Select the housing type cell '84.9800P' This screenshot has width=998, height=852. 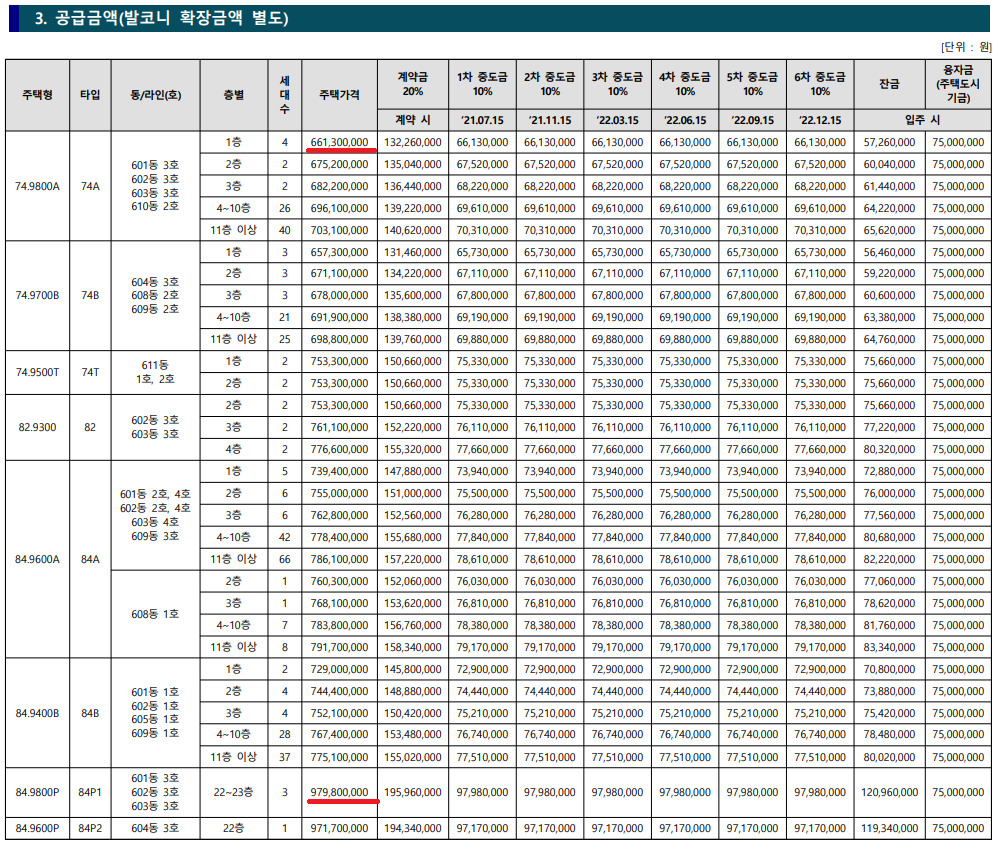point(38,792)
